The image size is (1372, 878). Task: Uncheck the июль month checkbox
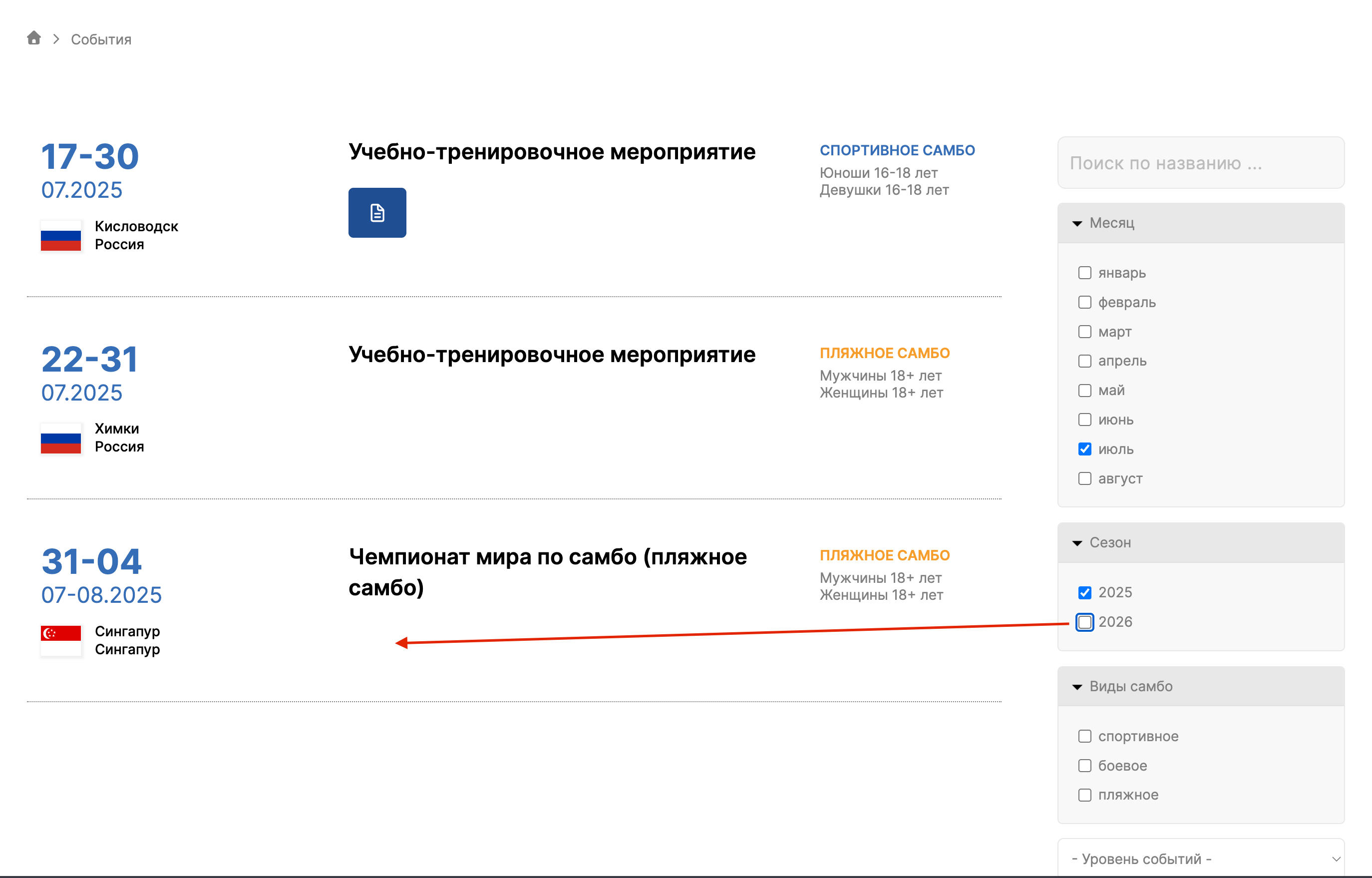tap(1084, 449)
